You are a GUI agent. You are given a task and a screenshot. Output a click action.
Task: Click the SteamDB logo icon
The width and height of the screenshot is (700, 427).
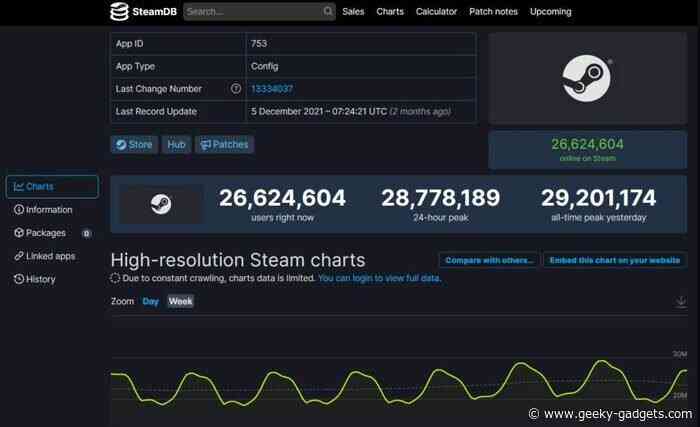119,12
